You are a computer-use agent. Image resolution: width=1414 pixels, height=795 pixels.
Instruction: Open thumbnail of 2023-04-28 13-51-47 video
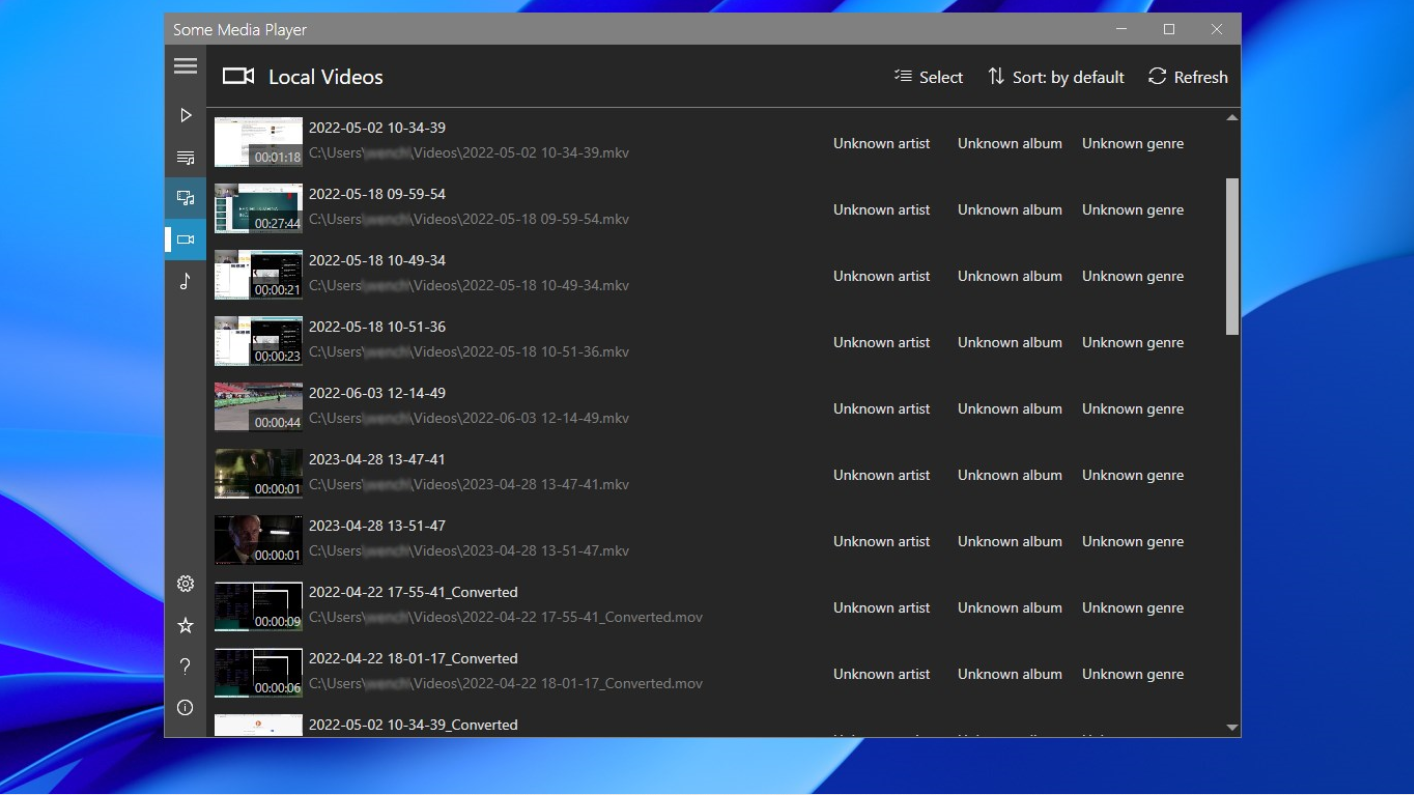pos(258,540)
